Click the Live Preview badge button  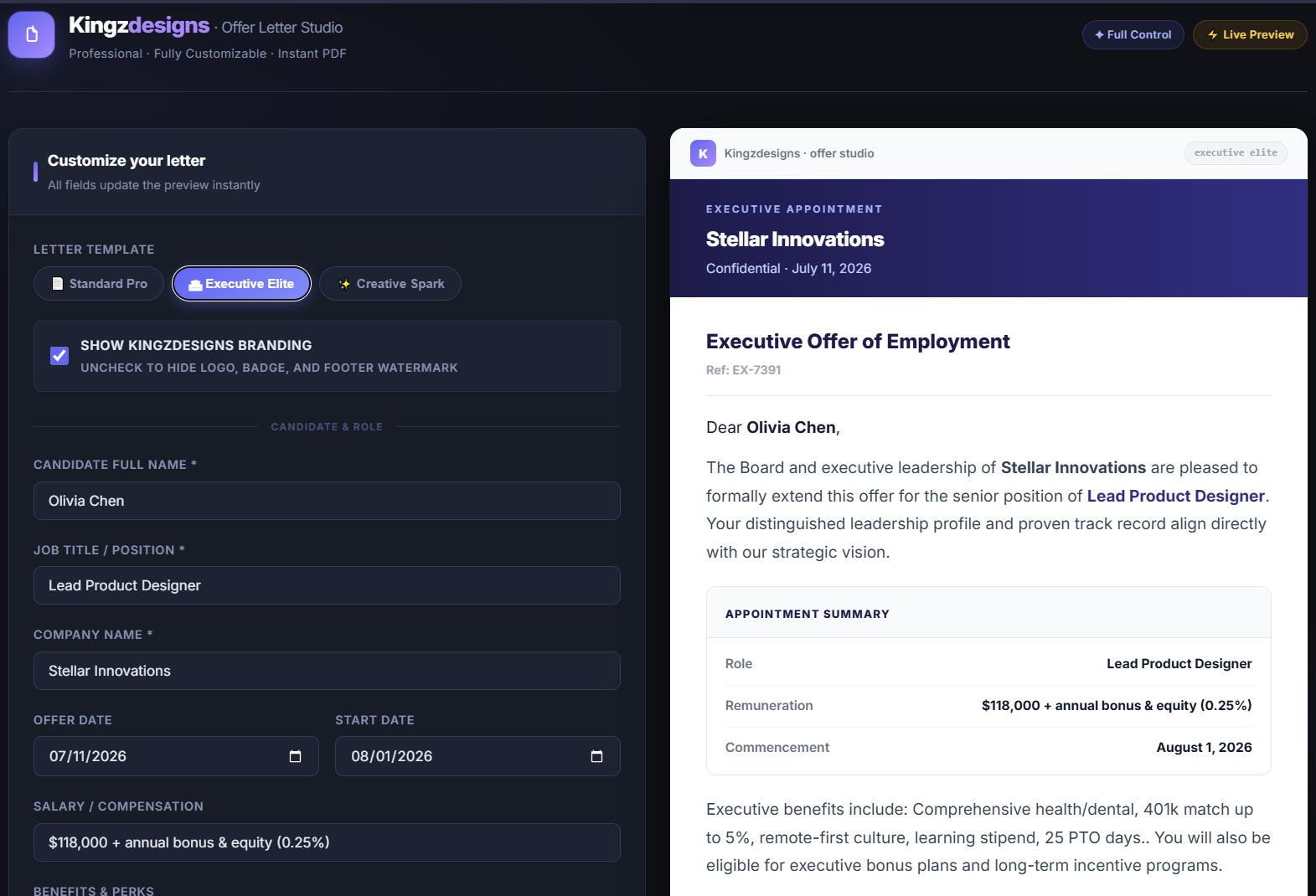[1250, 34]
